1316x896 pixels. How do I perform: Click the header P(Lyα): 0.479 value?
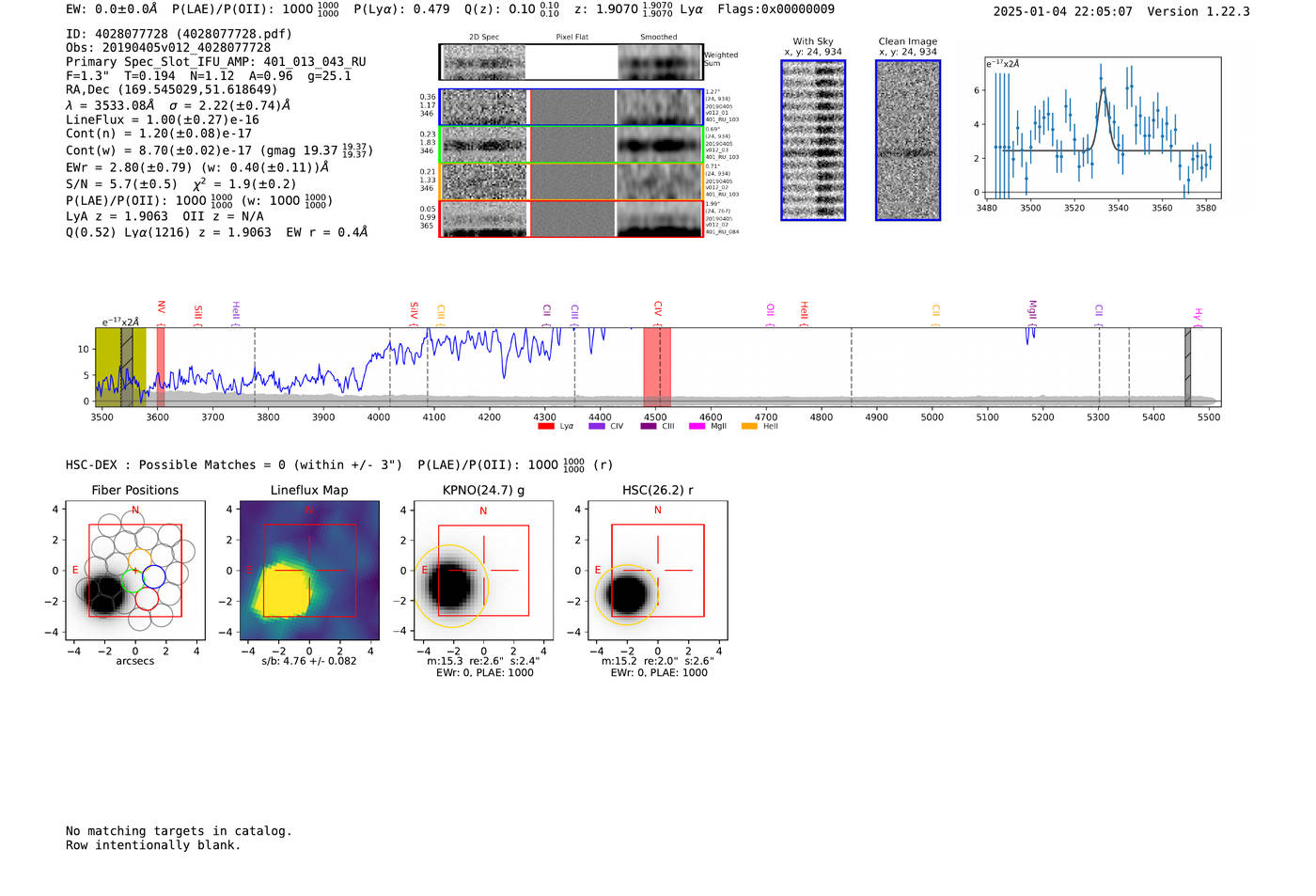[401, 9]
